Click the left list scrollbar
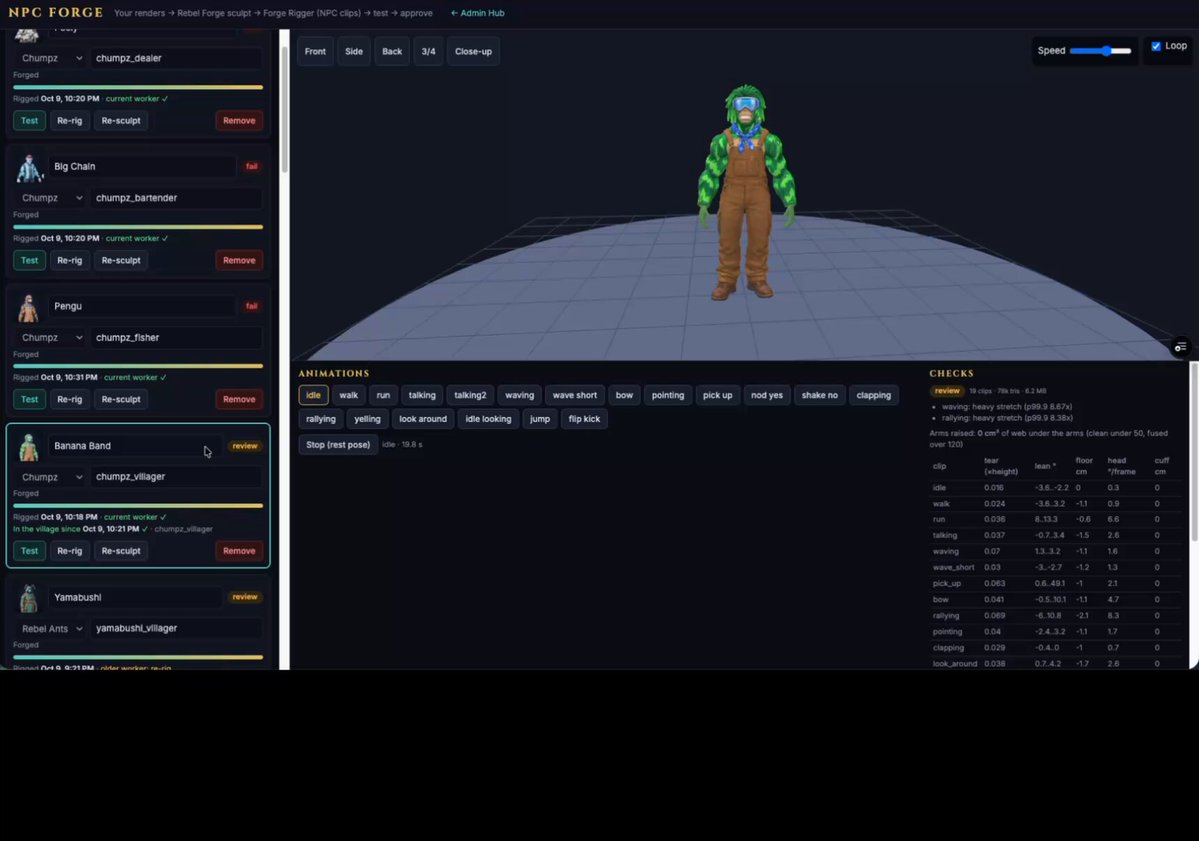This screenshot has width=1199, height=841. pos(284,109)
